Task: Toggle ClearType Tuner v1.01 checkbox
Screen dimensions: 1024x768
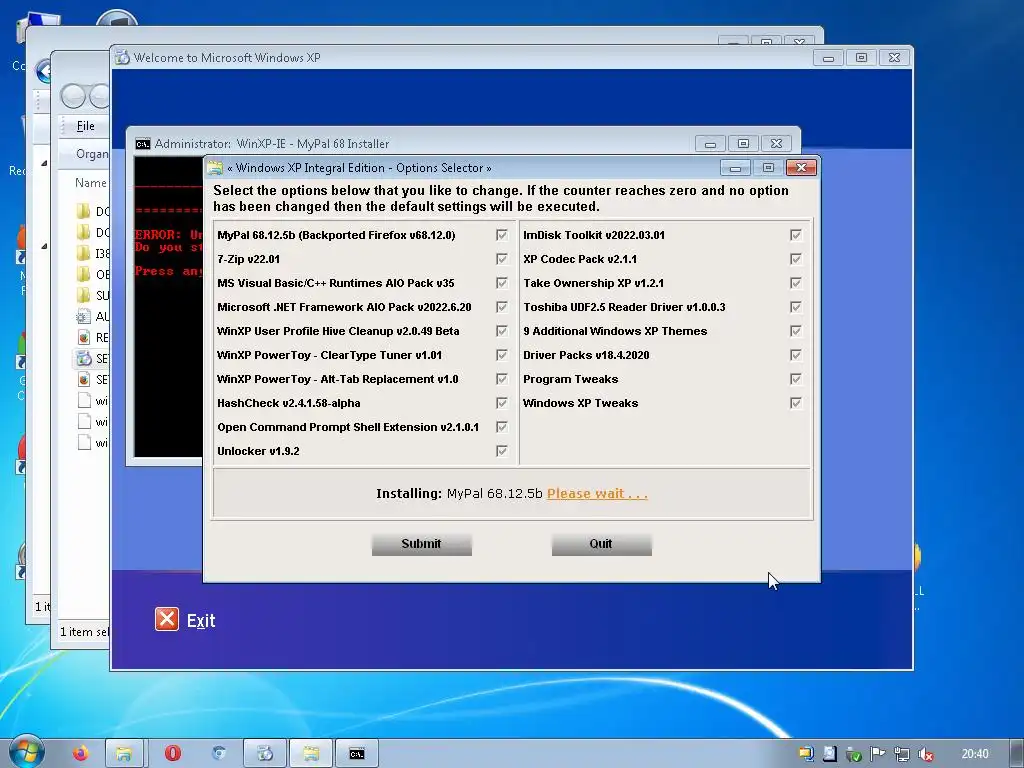Action: pos(502,355)
